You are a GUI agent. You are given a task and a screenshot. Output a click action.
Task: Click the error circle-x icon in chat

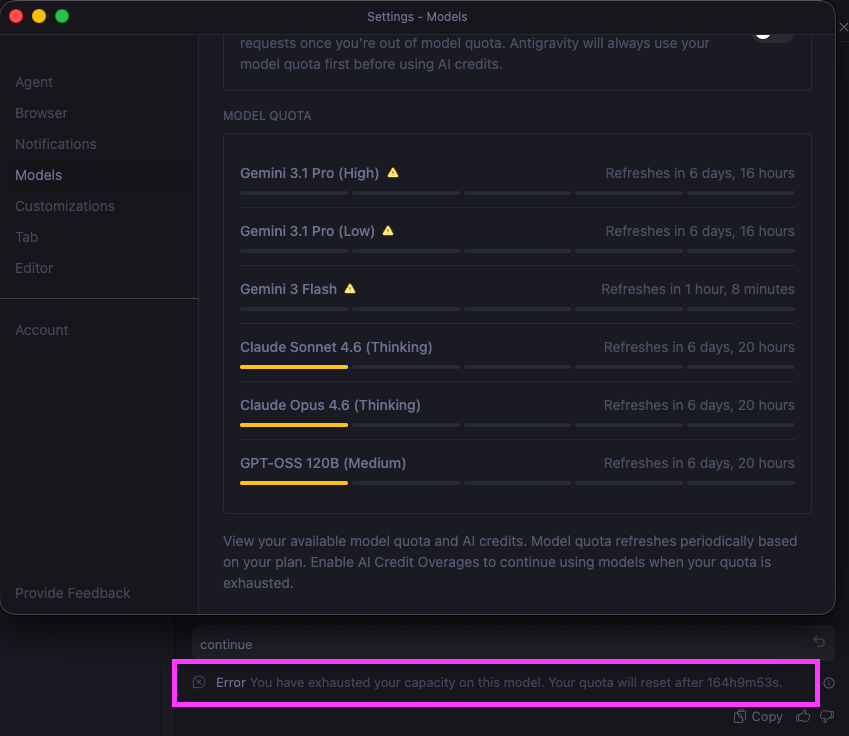click(x=199, y=682)
